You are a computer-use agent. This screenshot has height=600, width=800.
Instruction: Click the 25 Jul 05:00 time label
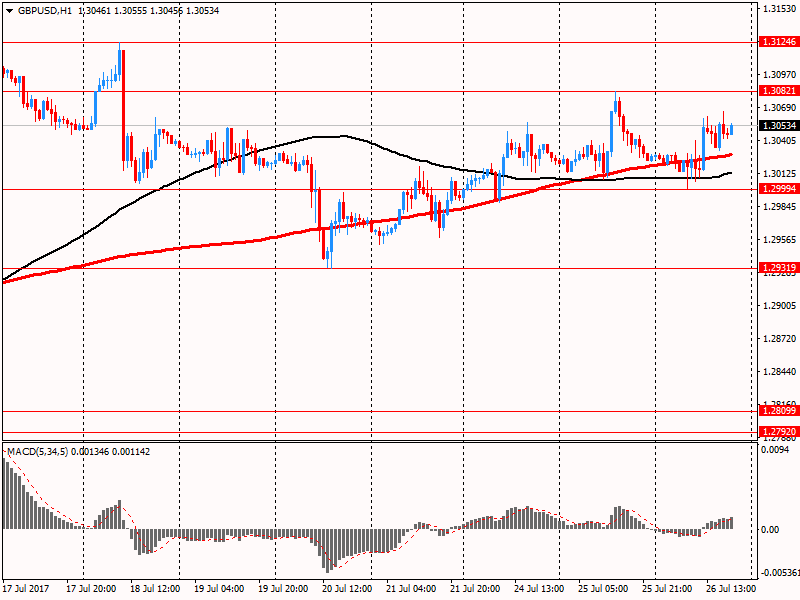click(603, 589)
